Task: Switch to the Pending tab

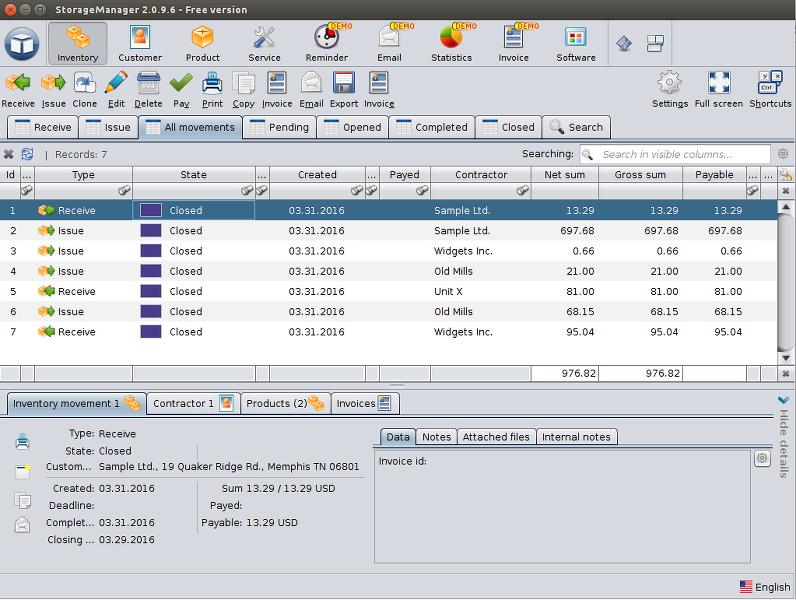Action: click(279, 127)
